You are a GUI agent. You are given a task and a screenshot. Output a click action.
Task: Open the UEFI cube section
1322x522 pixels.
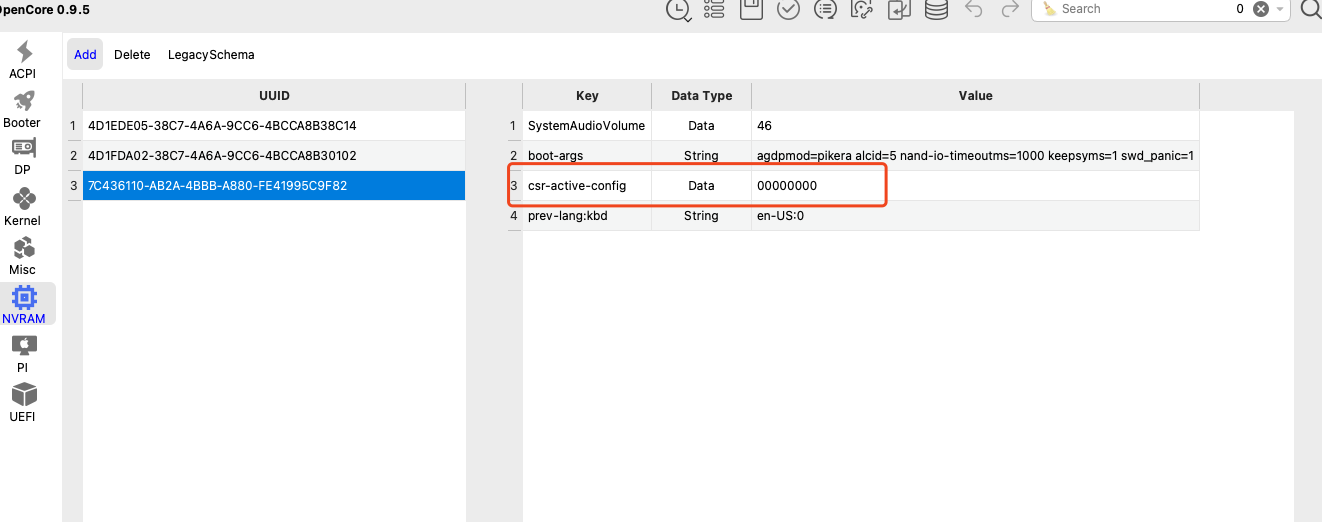click(24, 402)
